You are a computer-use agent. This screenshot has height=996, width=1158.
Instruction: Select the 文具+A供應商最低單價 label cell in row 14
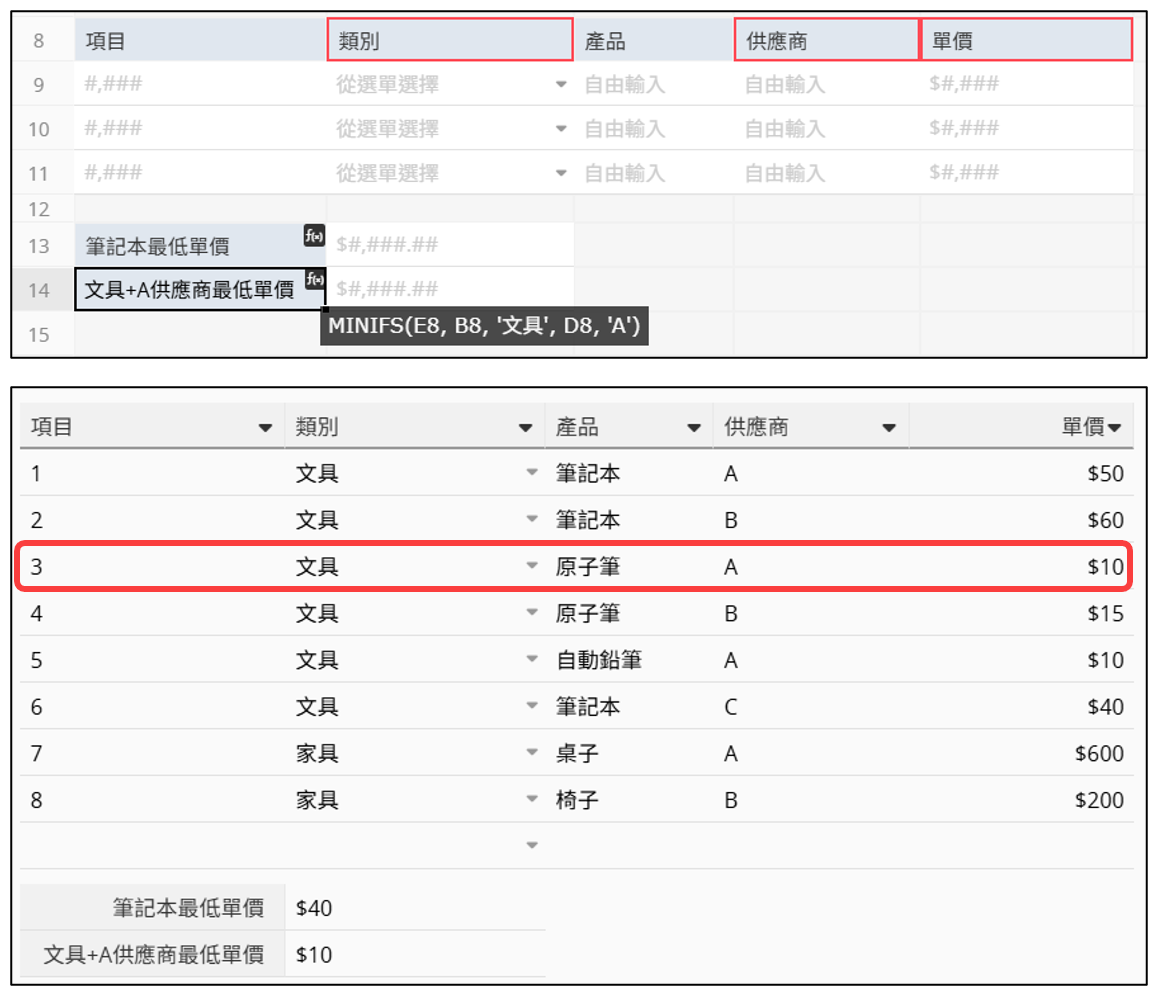(x=189, y=290)
